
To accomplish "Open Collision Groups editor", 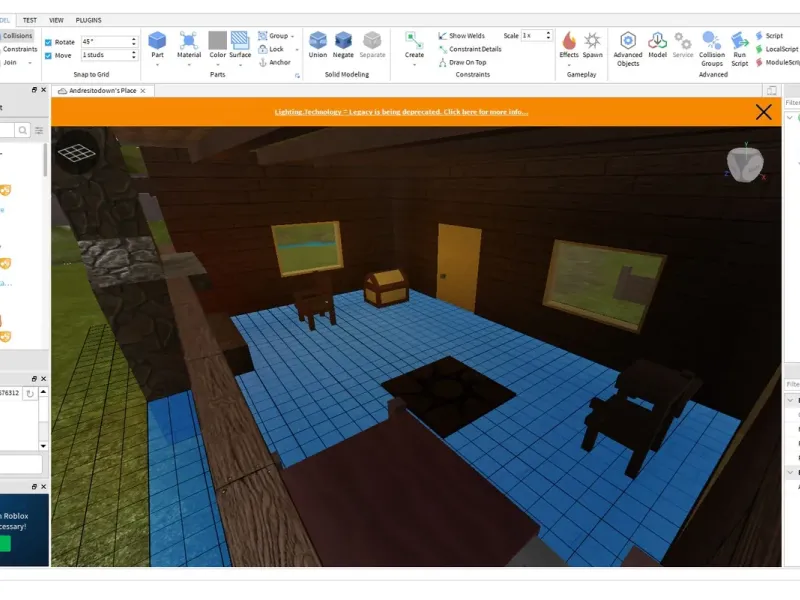I will [x=712, y=49].
